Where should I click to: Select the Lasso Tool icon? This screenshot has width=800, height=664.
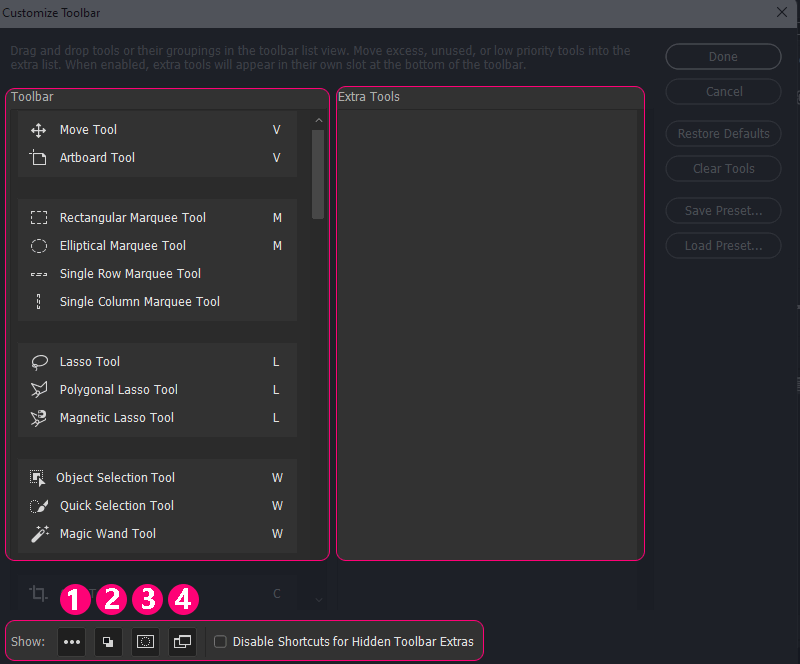(x=39, y=362)
